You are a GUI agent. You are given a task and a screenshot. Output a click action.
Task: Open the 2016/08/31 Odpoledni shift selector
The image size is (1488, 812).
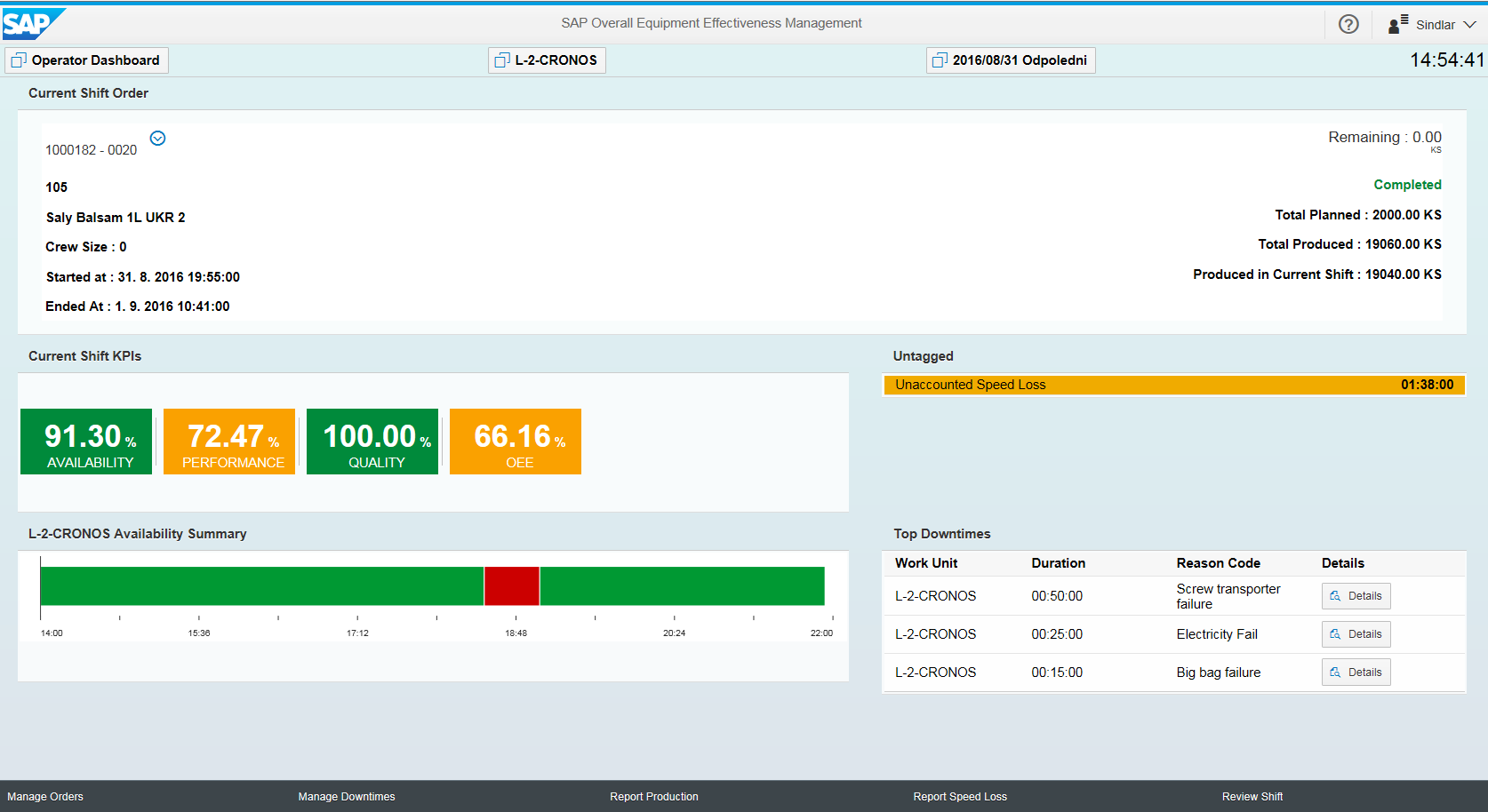pyautogui.click(x=1011, y=60)
